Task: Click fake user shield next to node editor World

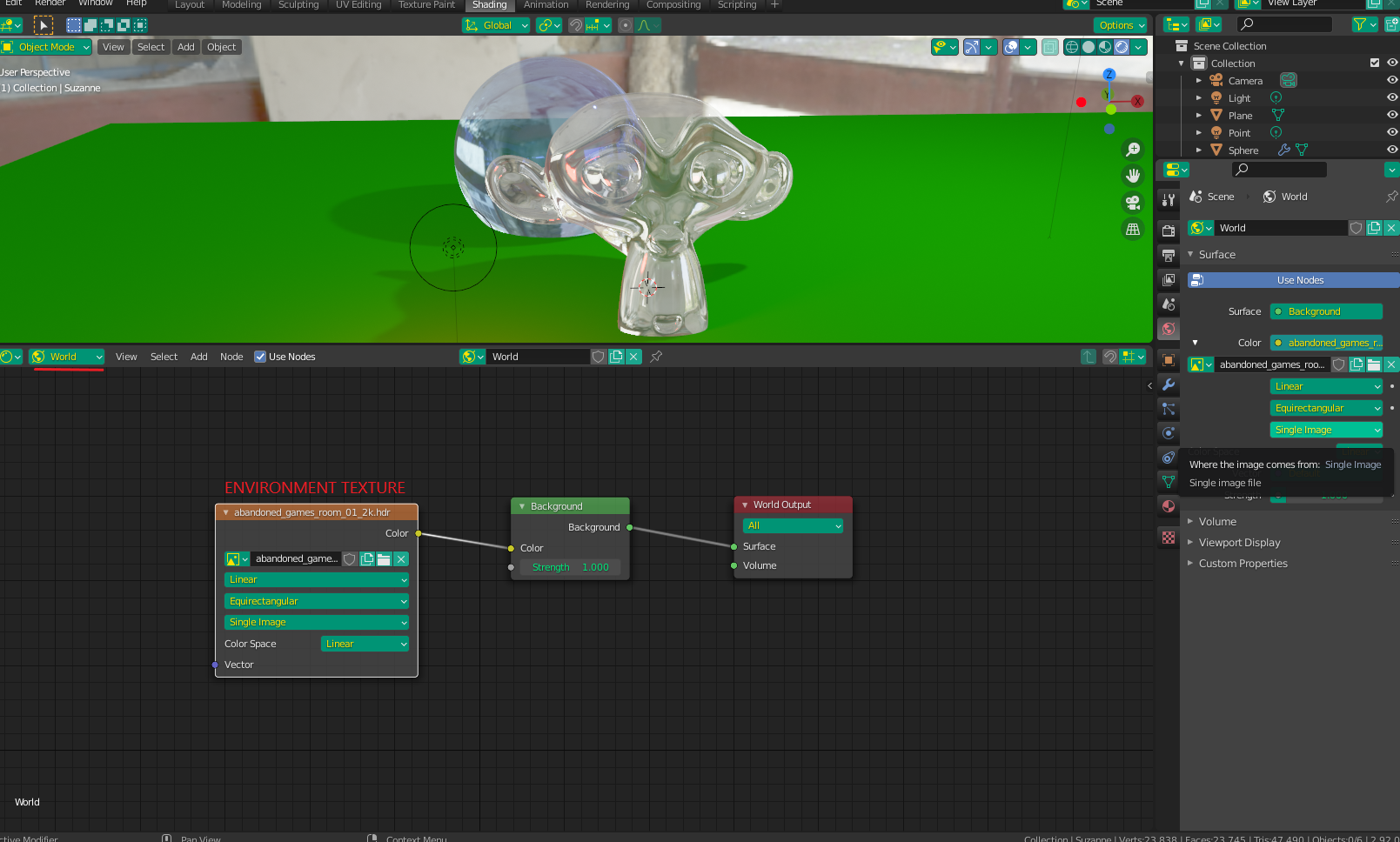Action: pos(599,357)
